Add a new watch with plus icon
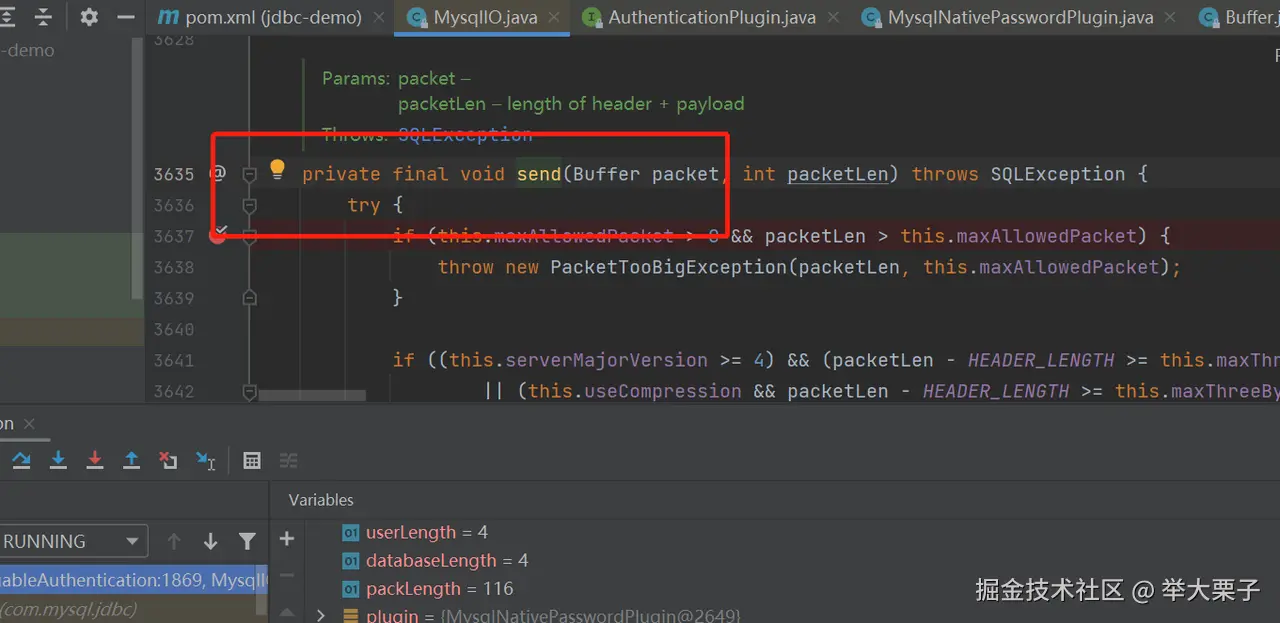The width and height of the screenshot is (1280, 623). click(x=287, y=539)
